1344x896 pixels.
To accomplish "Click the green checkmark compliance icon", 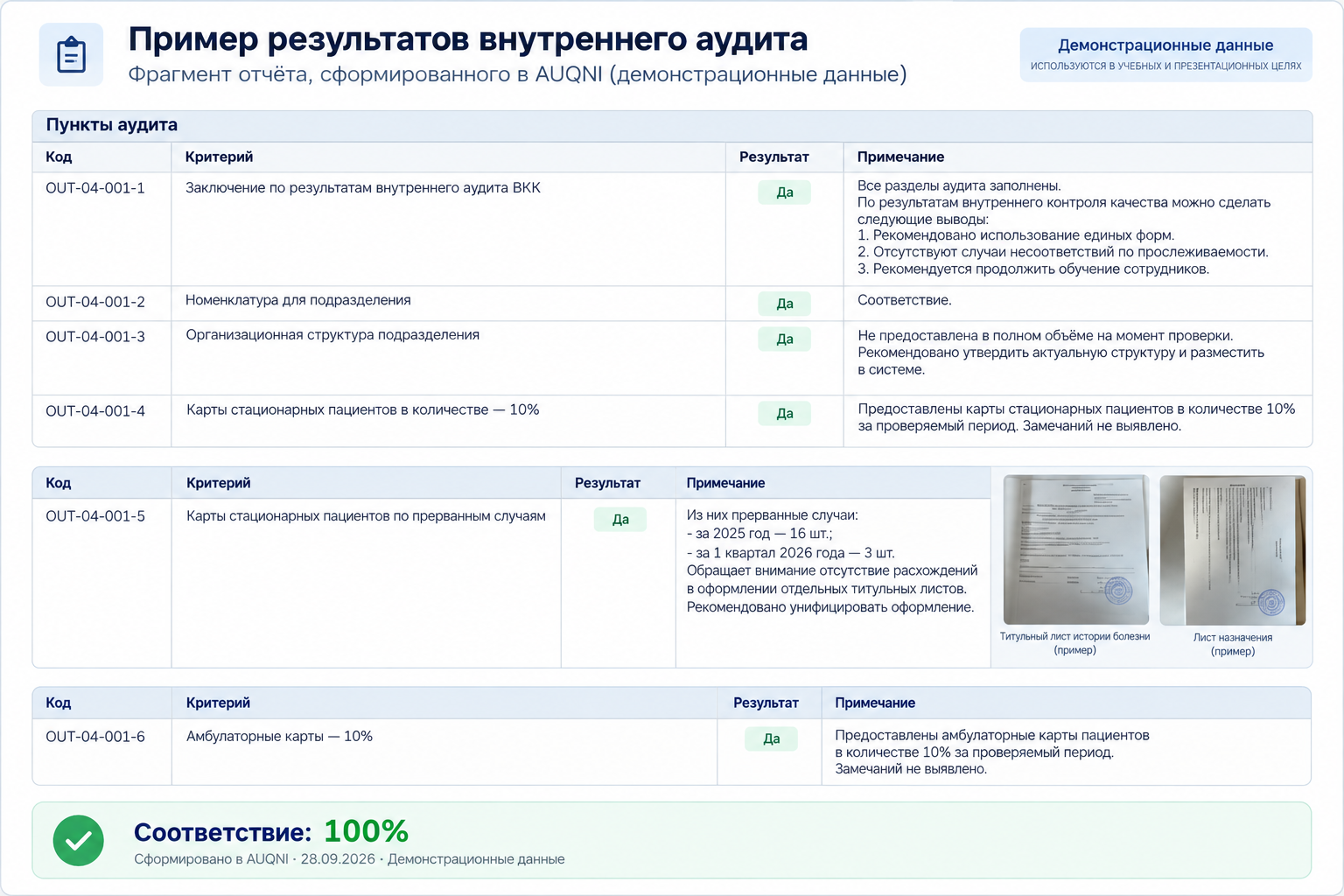I will point(79,840).
